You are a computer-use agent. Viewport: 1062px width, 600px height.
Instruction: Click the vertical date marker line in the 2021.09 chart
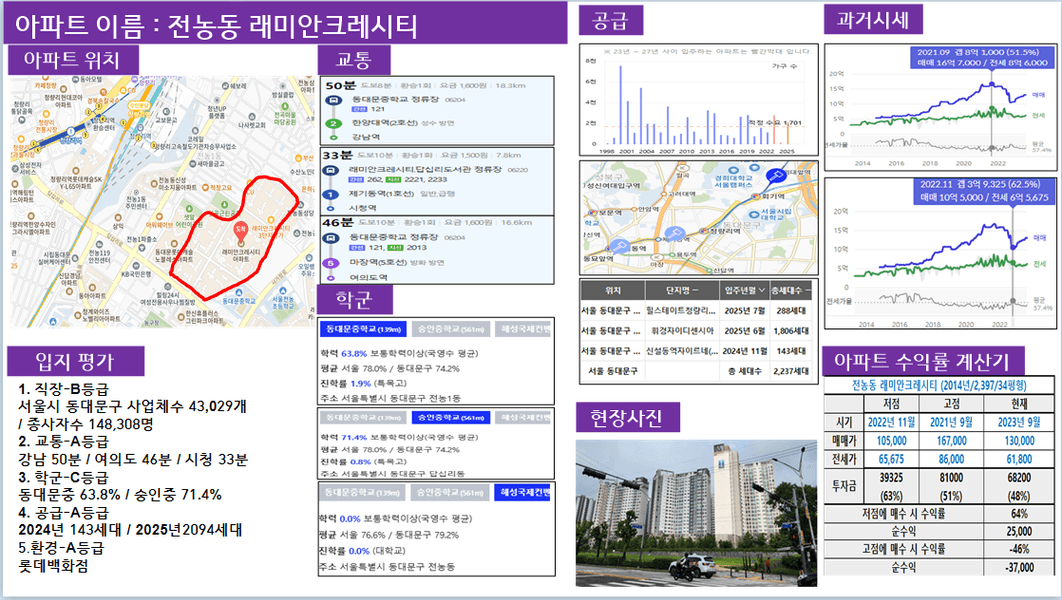[992, 112]
